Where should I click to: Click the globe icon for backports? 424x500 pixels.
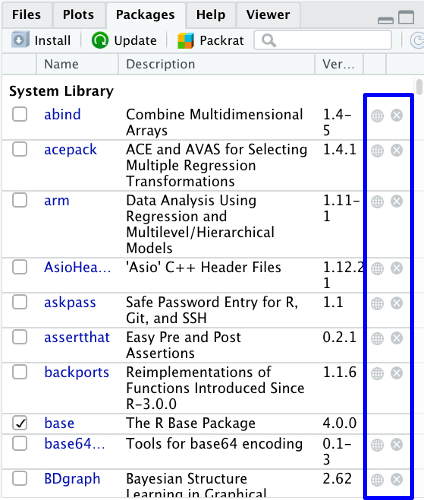[377, 373]
